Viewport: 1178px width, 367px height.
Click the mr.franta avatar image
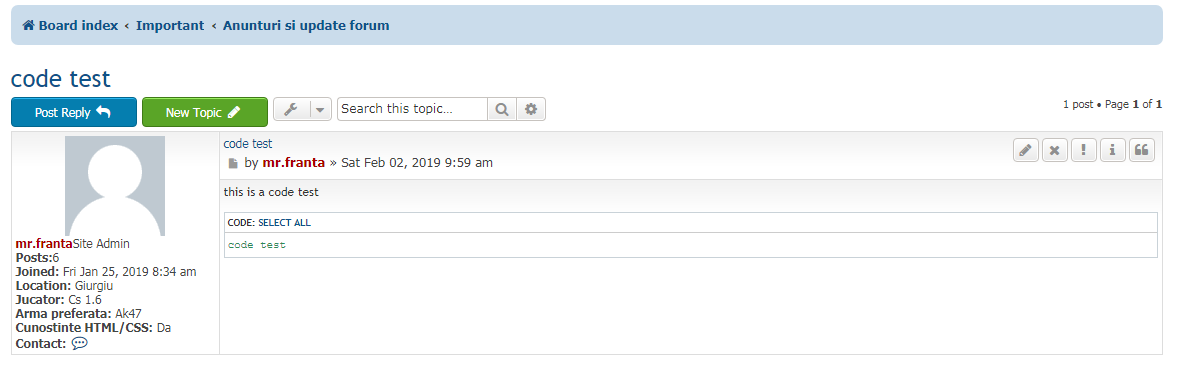115,186
